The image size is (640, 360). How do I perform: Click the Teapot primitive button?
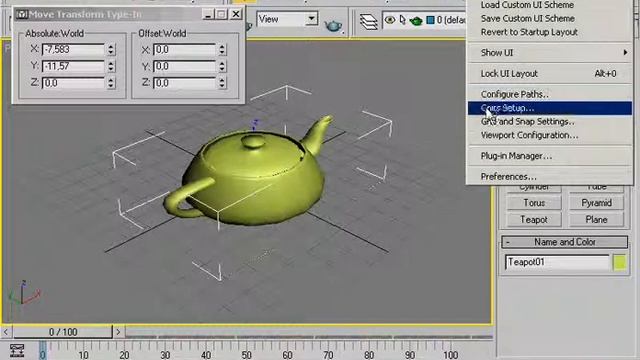click(x=534, y=220)
